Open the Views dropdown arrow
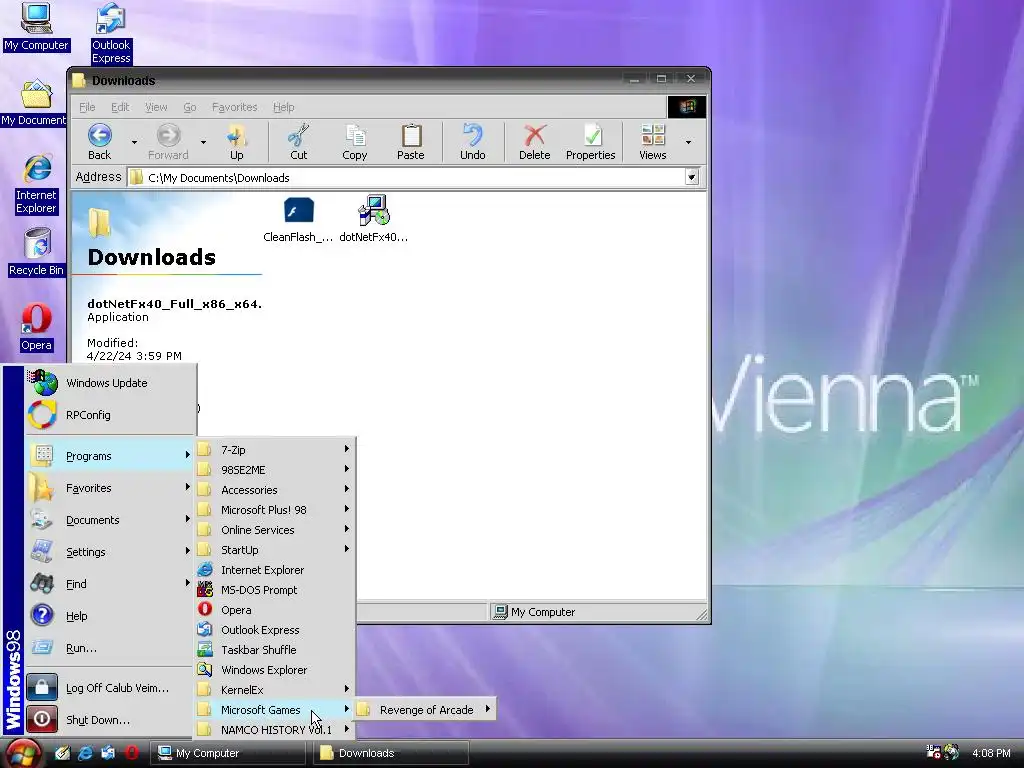The width and height of the screenshot is (1024, 768). click(688, 142)
